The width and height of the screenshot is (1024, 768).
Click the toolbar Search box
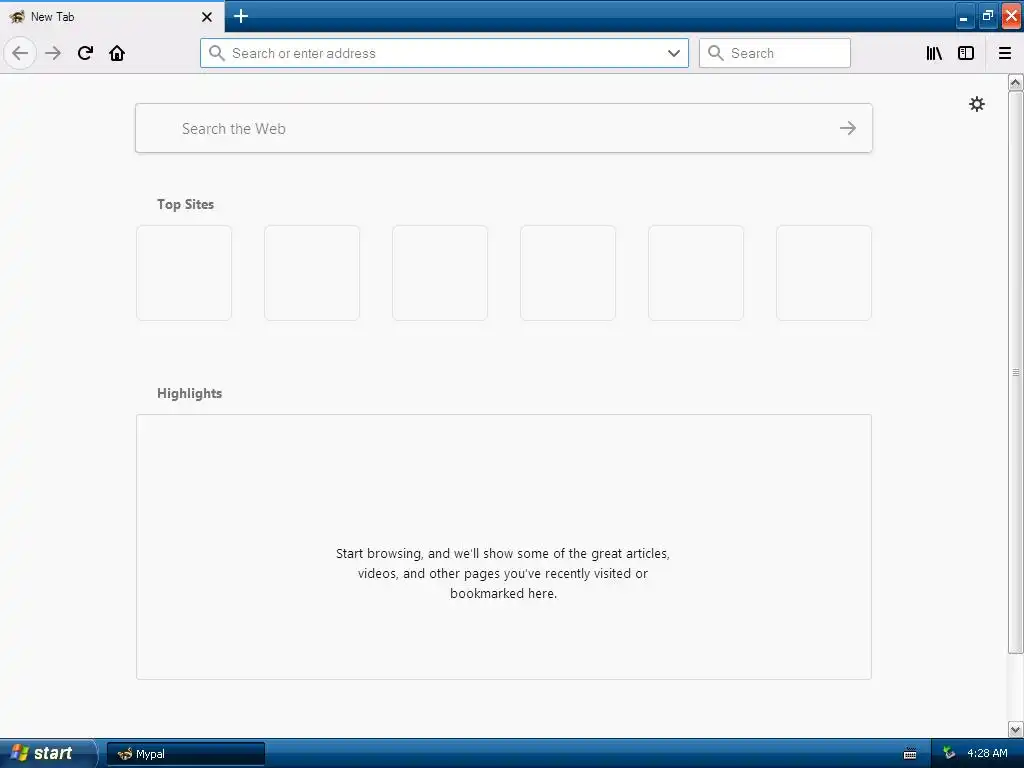pos(775,53)
